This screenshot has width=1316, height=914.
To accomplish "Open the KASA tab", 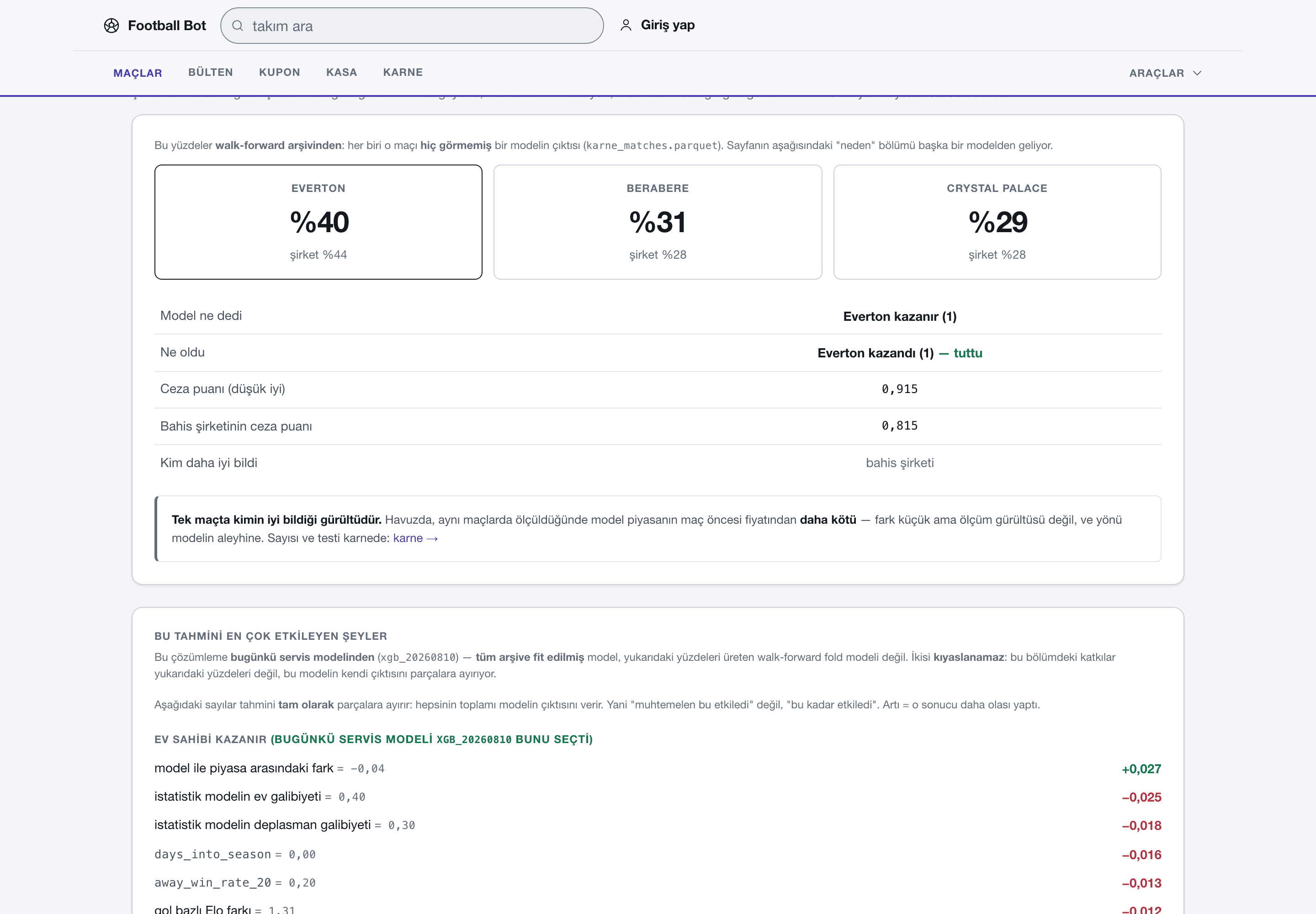I will (341, 72).
